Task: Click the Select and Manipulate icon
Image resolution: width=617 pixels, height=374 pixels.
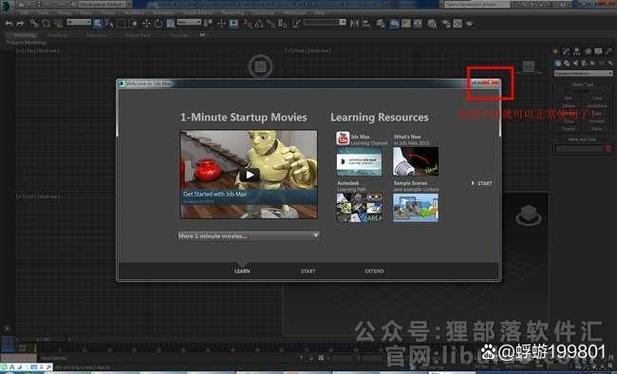Action: (x=221, y=24)
